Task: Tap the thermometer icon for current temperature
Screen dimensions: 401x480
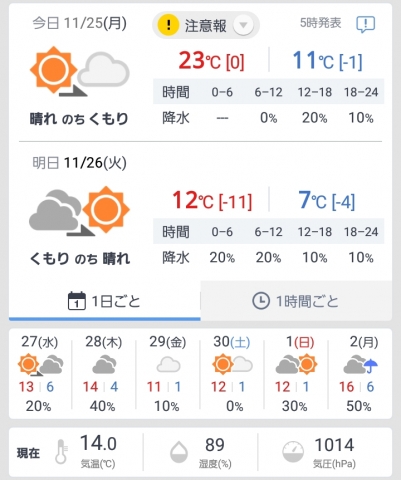Action: tap(61, 451)
